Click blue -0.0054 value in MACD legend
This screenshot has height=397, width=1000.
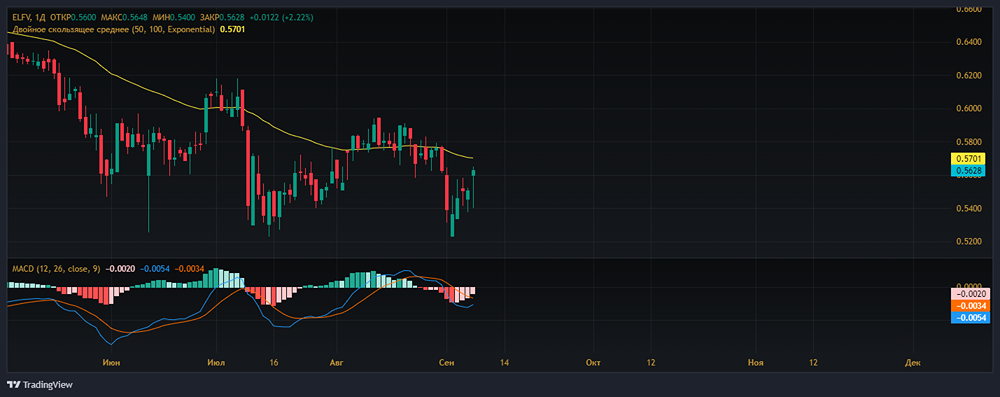[x=154, y=269]
